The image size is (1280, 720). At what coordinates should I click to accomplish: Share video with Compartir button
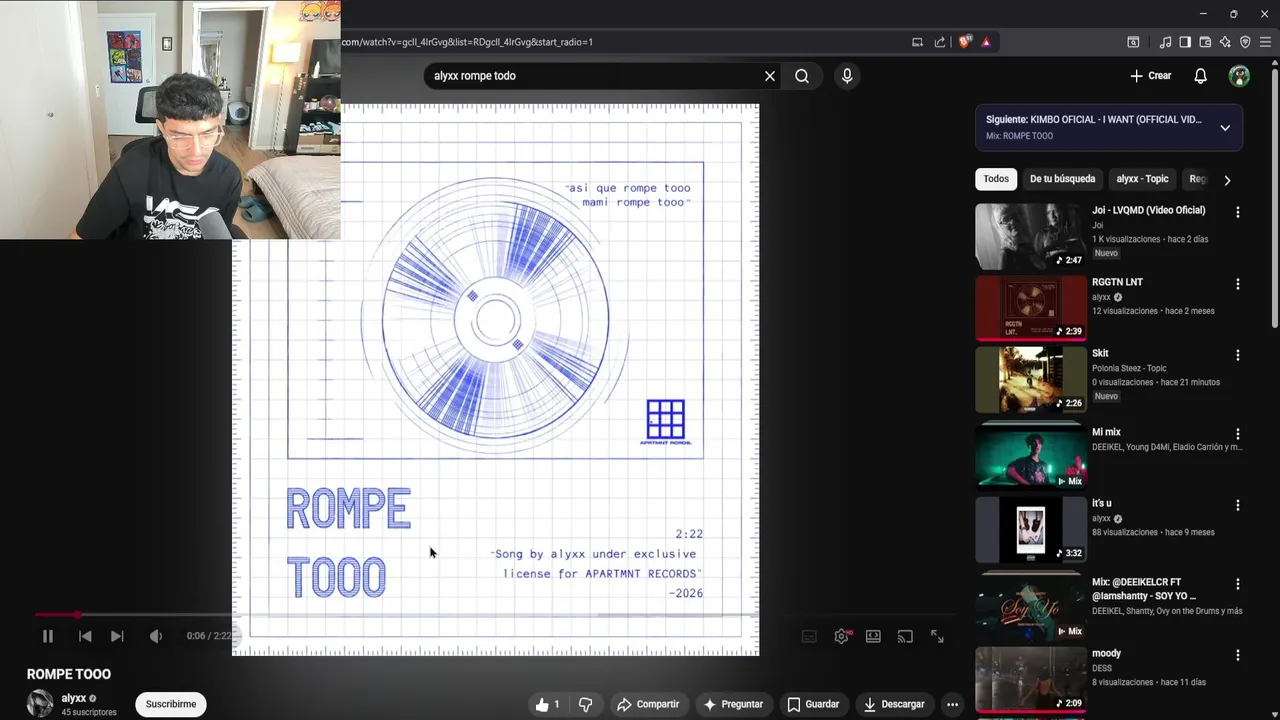648,704
